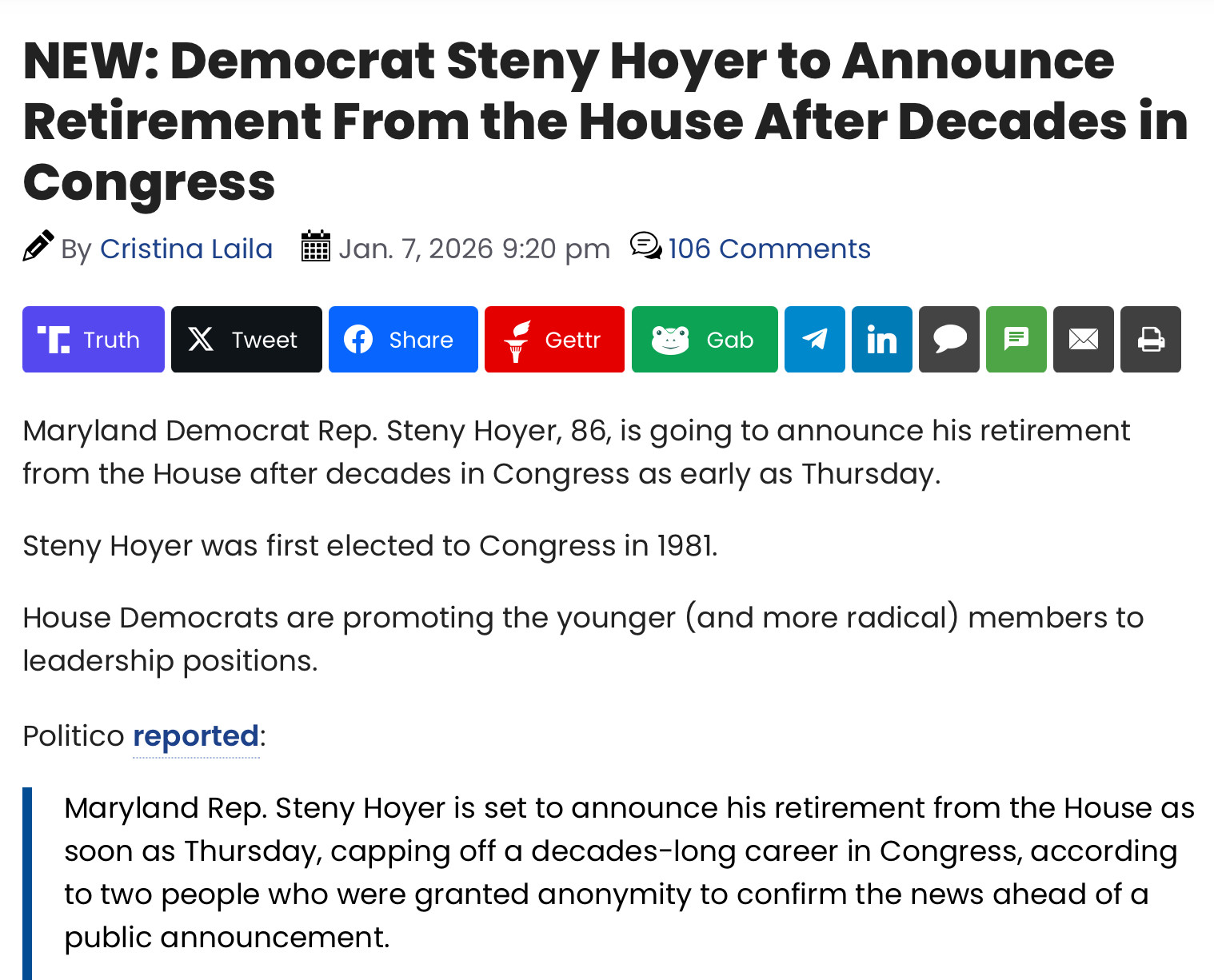Click the green text message icon
Viewport: 1214px width, 980px height.
(x=1016, y=340)
